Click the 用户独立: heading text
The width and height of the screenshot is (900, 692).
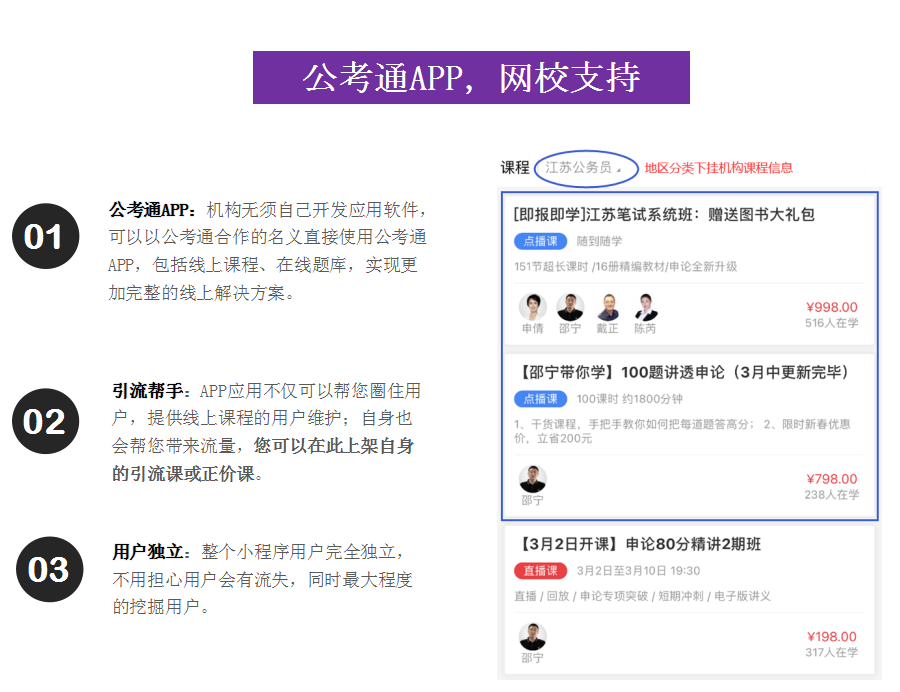(152, 552)
